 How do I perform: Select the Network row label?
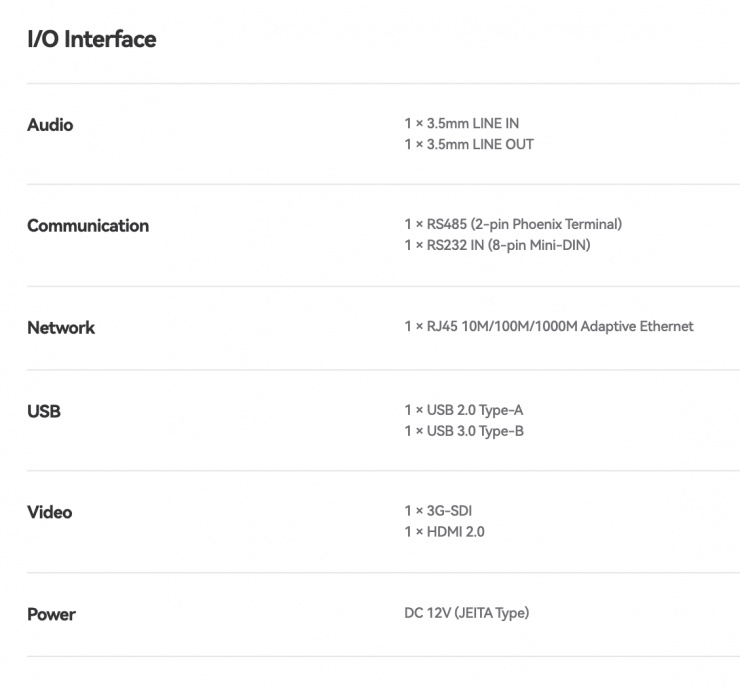[61, 327]
